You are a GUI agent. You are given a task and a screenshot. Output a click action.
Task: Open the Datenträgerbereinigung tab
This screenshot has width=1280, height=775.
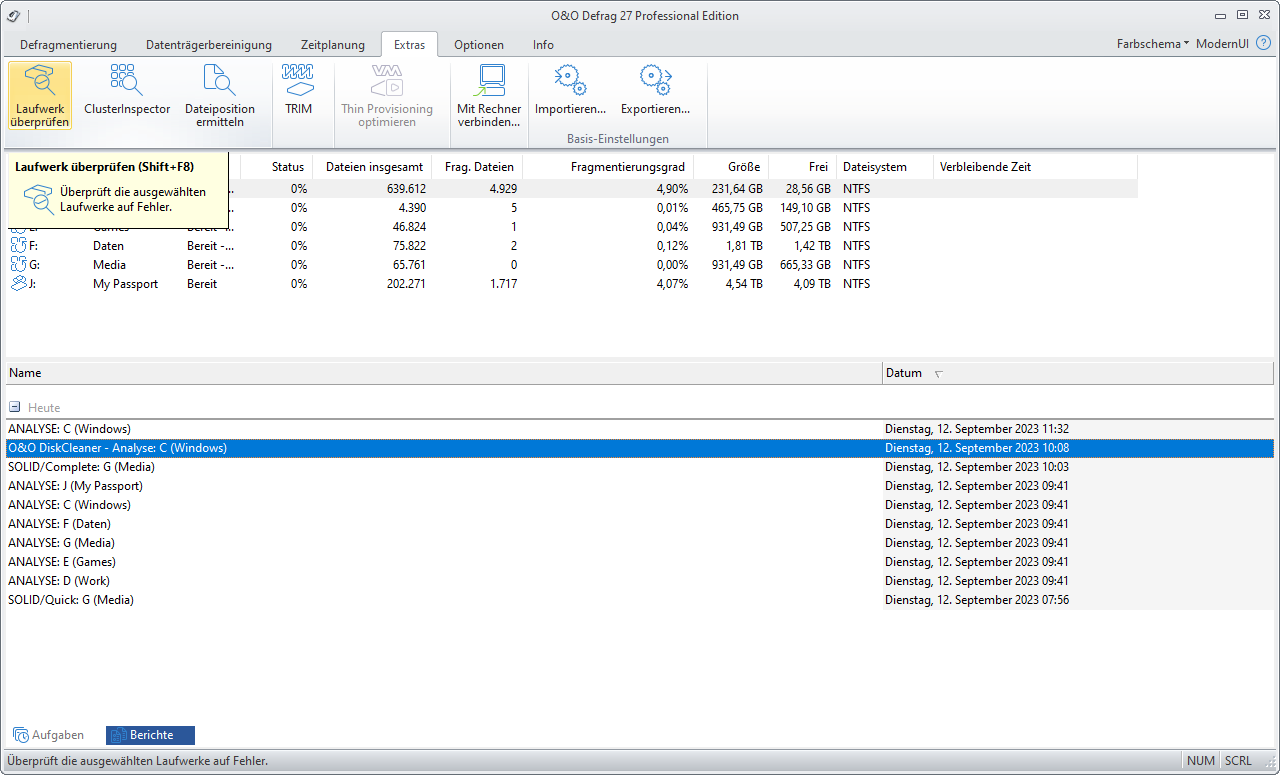[209, 45]
